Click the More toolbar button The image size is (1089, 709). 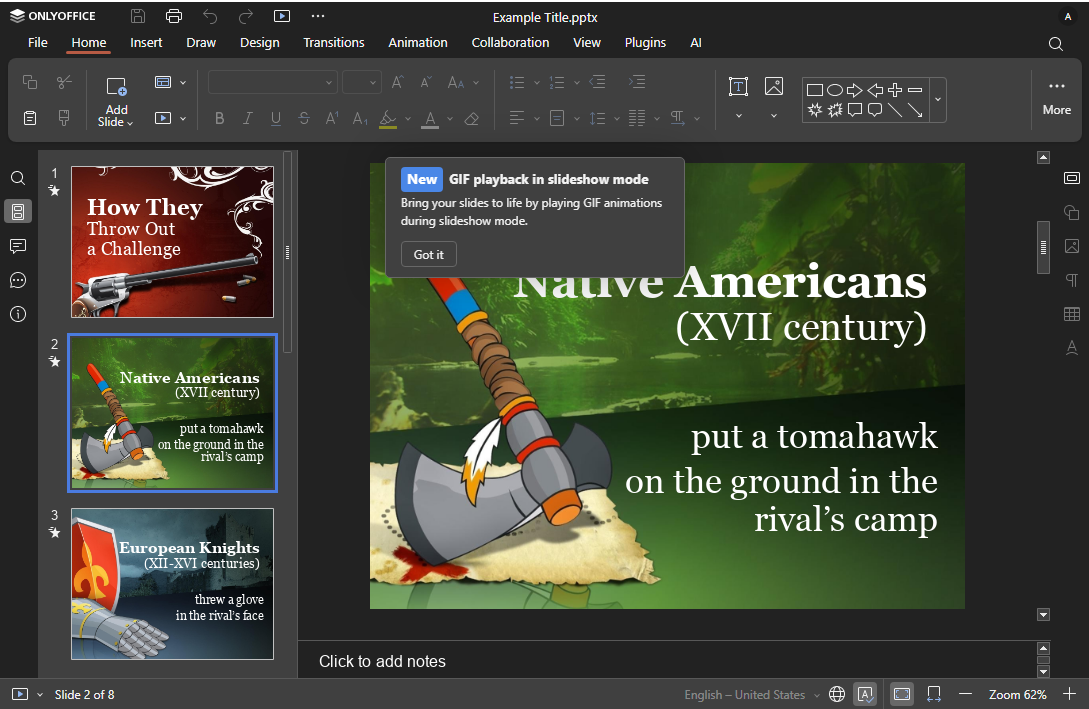click(1056, 98)
